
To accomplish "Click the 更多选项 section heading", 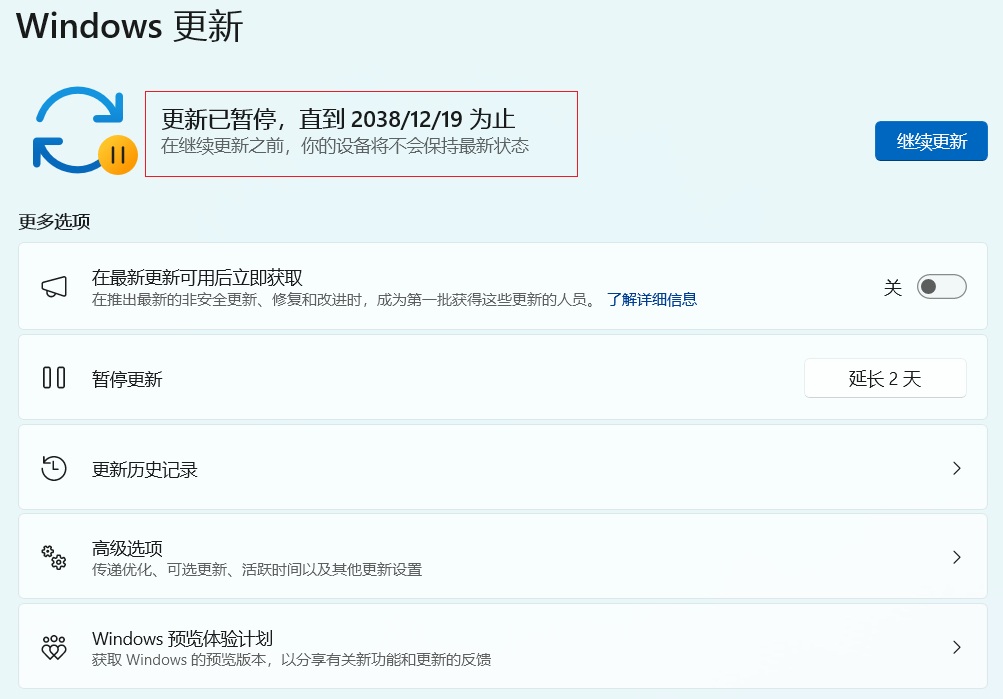I will pos(54,221).
